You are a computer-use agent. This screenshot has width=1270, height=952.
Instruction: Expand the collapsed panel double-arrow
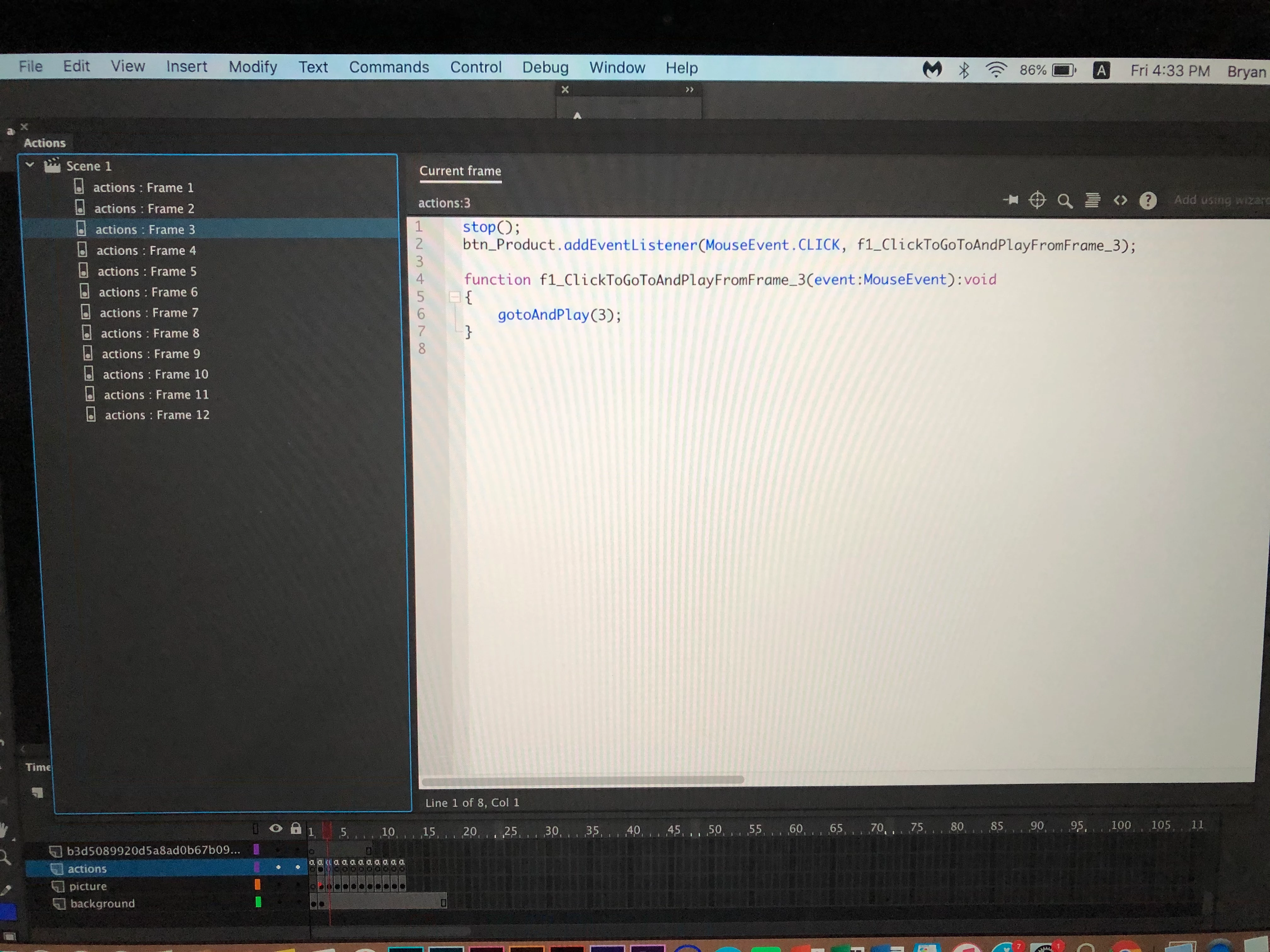pos(689,89)
